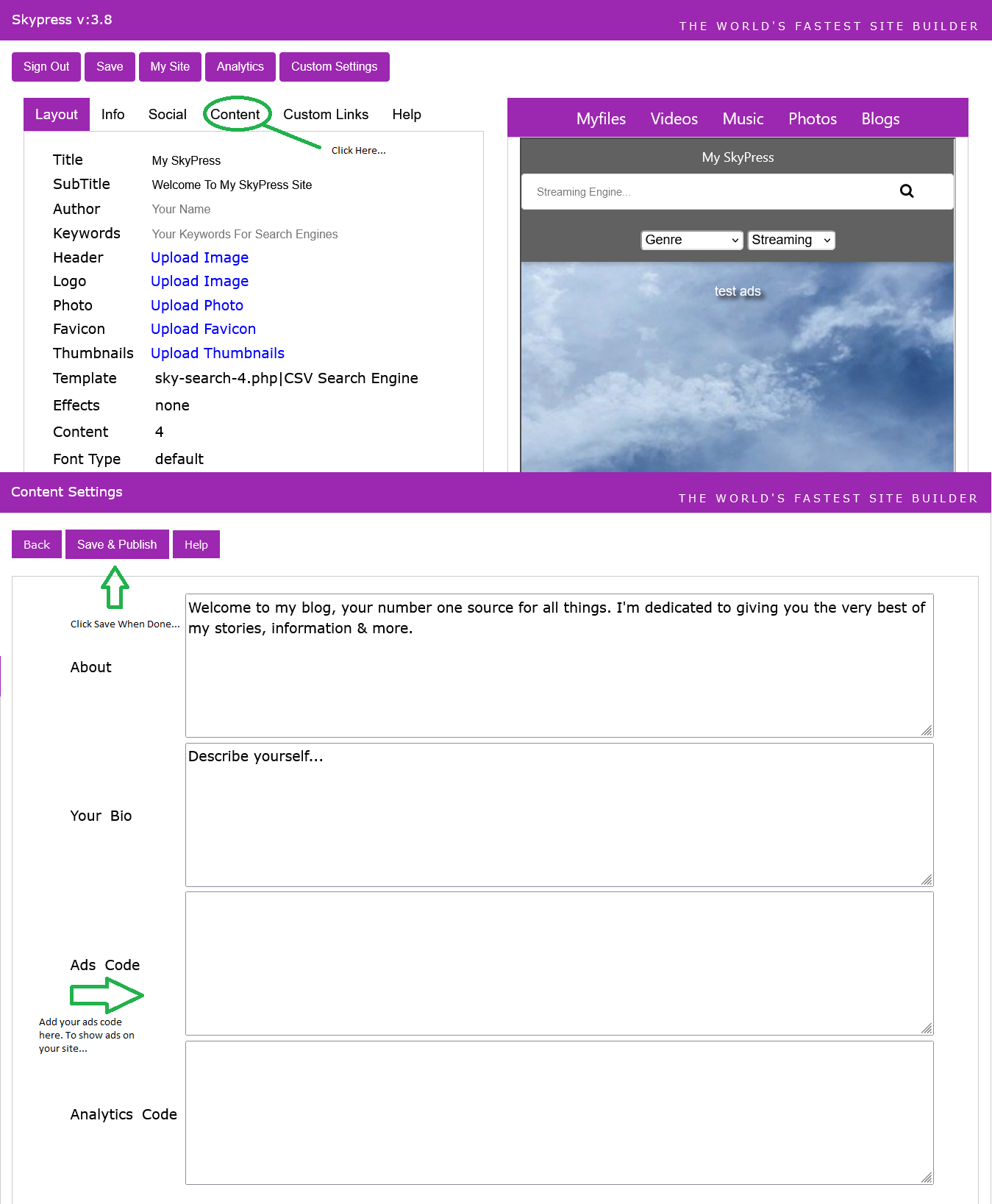Click the Ads Code textarea resize handle
Viewport: 992px width, 1204px height.
(x=927, y=1028)
